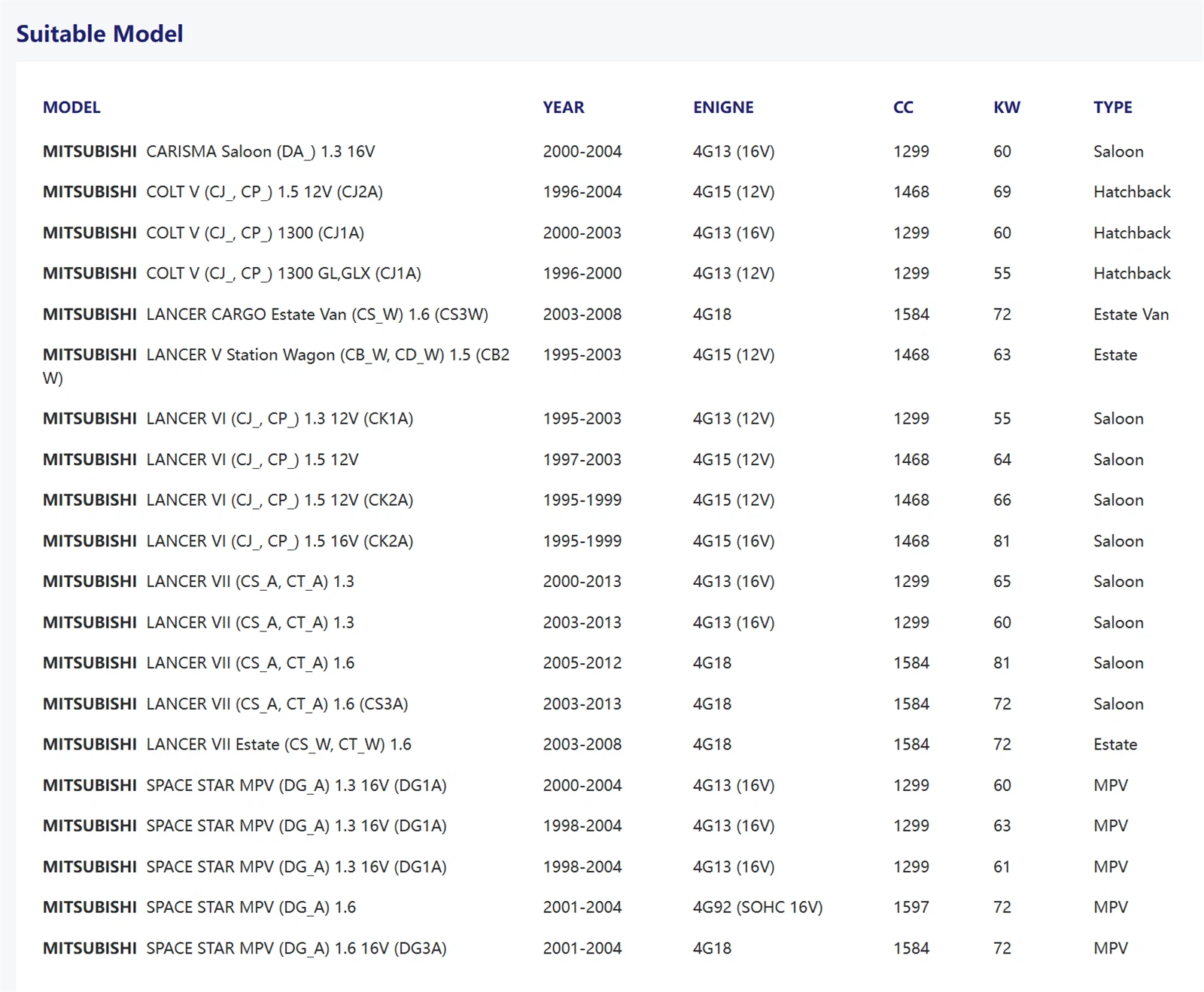Click the 4G92 (SOHC 16V) engine cell

pos(758,907)
